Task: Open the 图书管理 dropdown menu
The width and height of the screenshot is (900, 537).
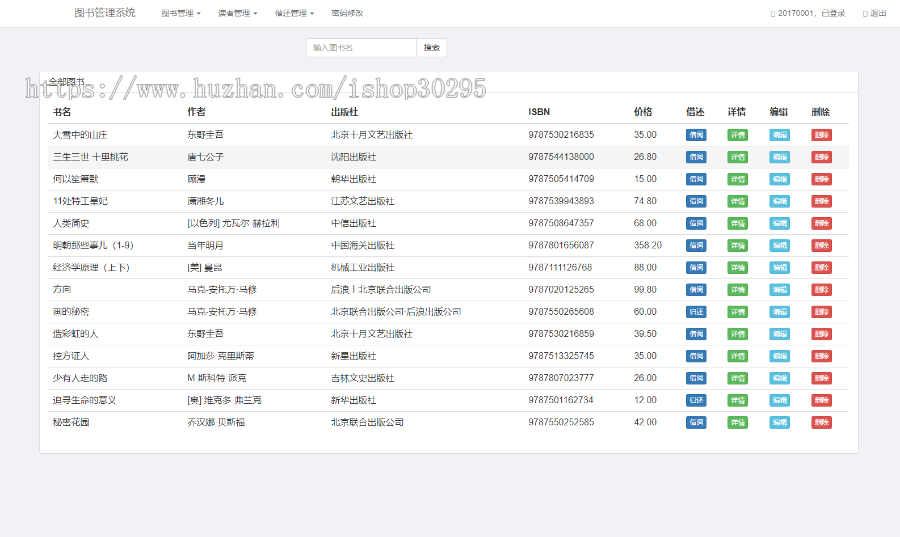Action: tap(181, 13)
